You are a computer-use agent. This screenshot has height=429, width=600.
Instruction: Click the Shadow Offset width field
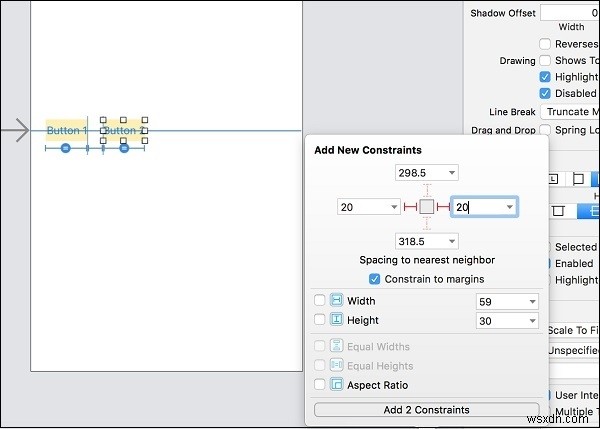(x=566, y=12)
